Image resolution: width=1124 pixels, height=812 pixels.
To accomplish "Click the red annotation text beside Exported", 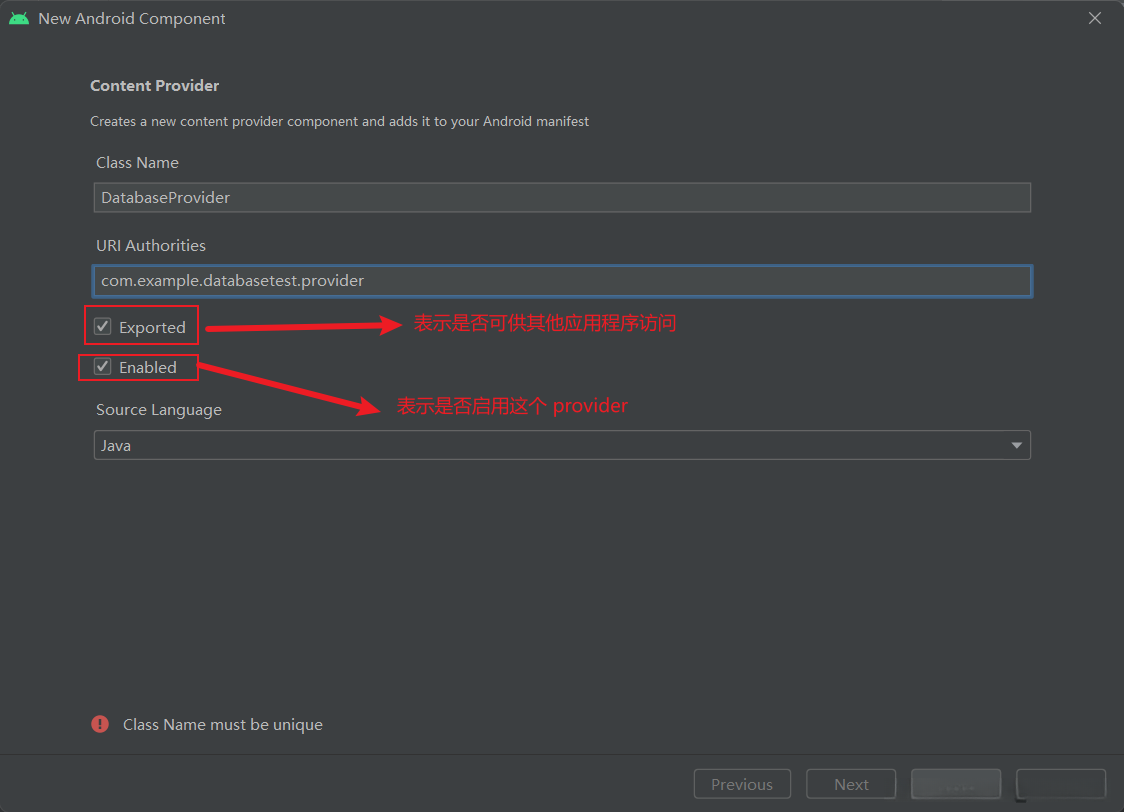I will [545, 323].
